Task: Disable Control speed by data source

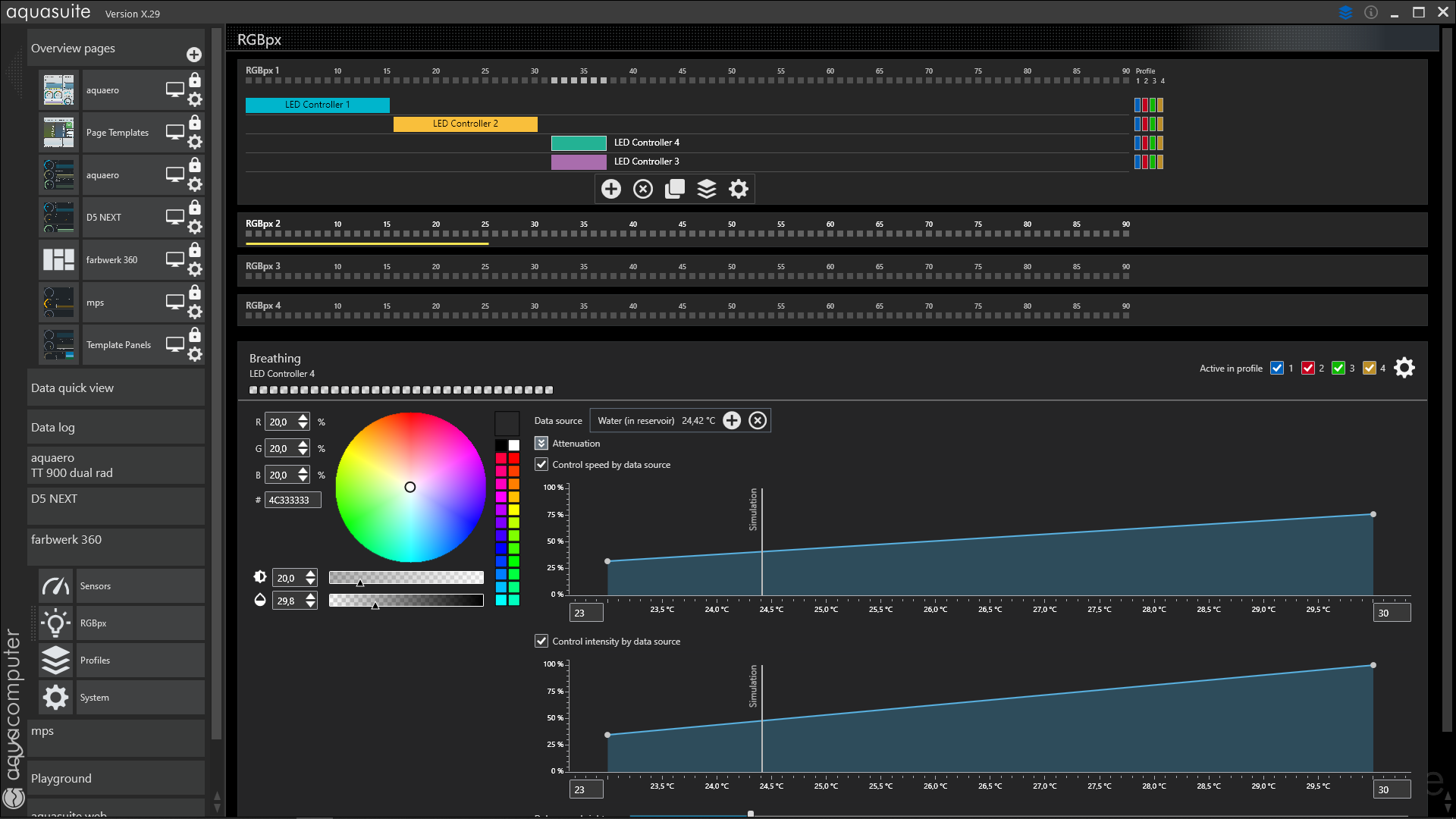Action: pos(541,465)
